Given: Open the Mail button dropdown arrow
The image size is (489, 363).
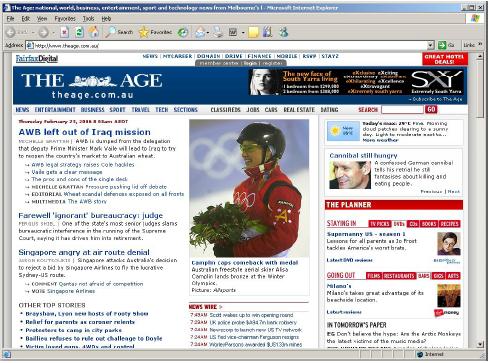Looking at the screenshot, I should coord(208,33).
